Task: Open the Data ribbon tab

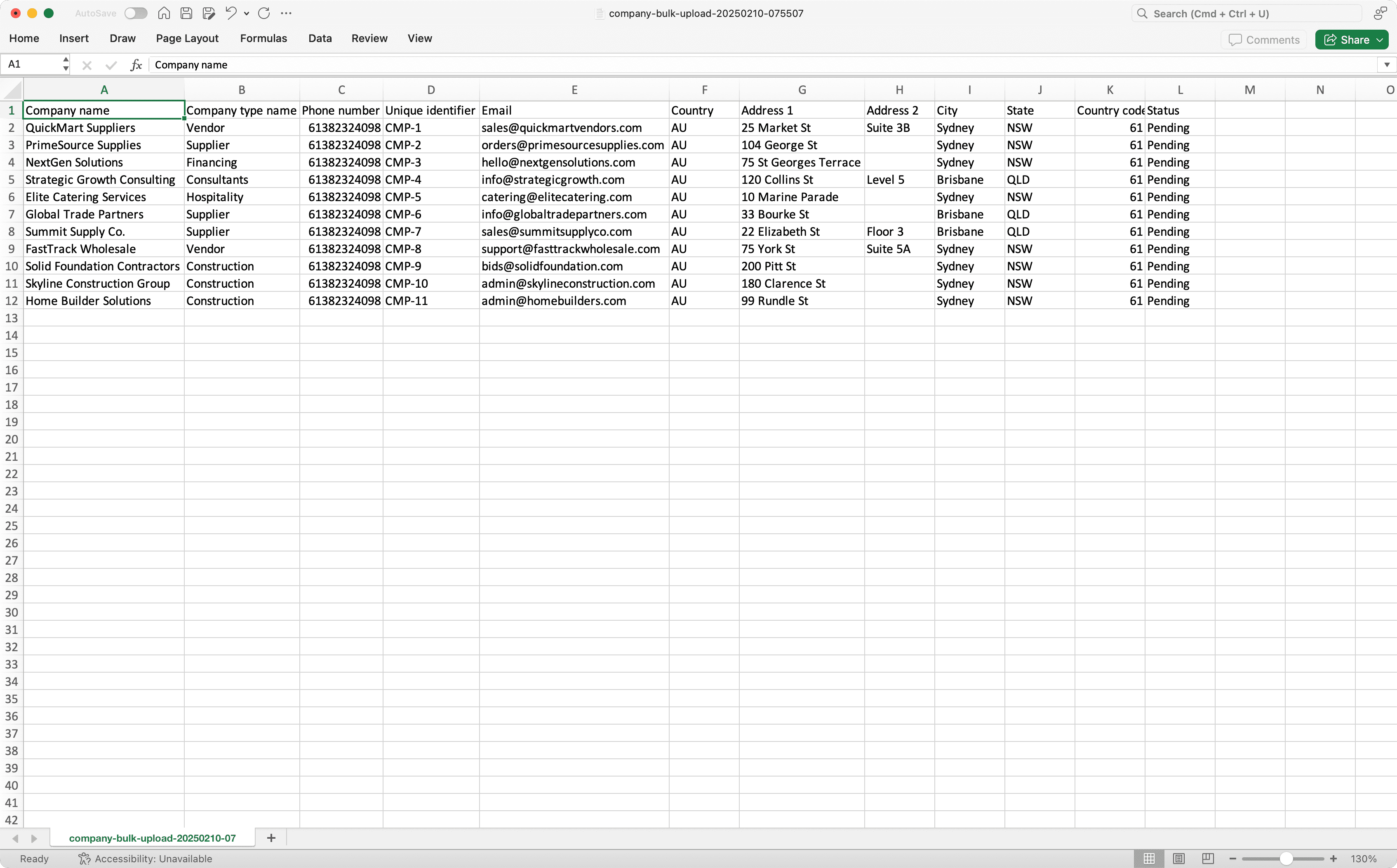Action: point(320,38)
